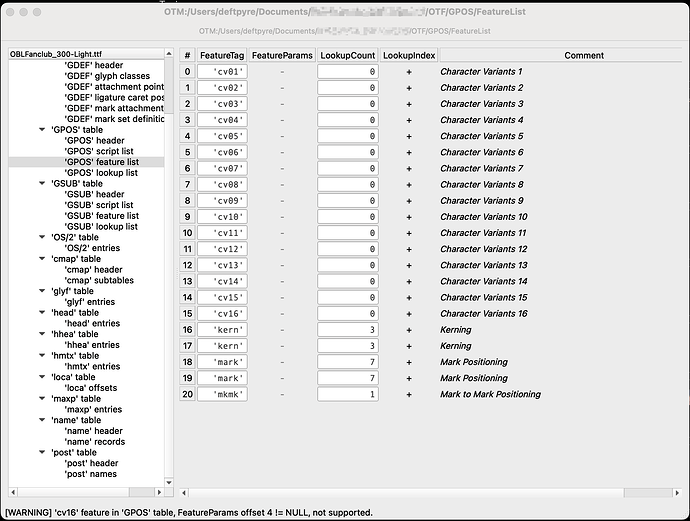Open 'hmtx' entries tree item
Screen dimensions: 690x521
[x=92, y=366]
